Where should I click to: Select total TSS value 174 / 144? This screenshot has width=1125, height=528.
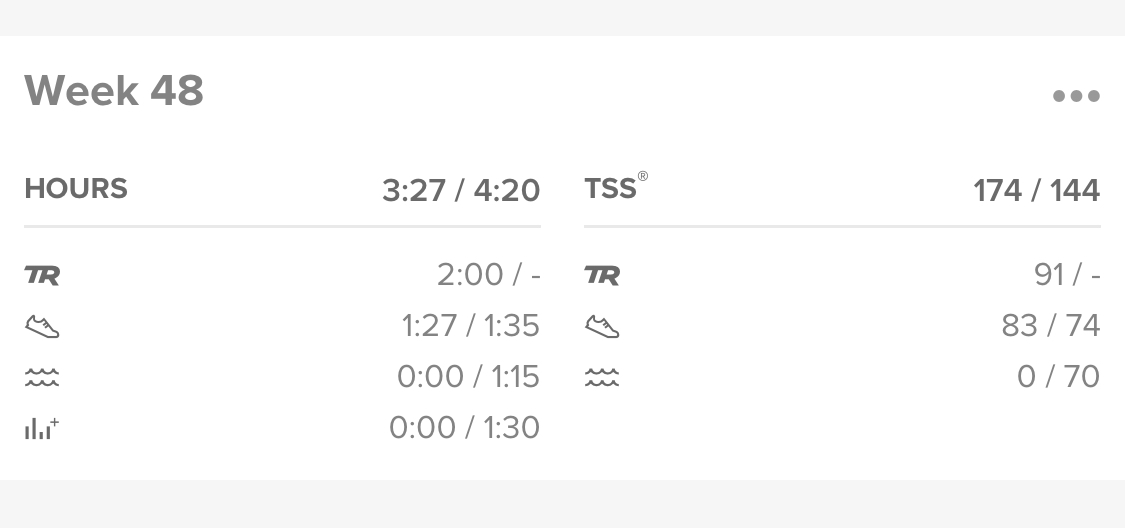[1037, 191]
